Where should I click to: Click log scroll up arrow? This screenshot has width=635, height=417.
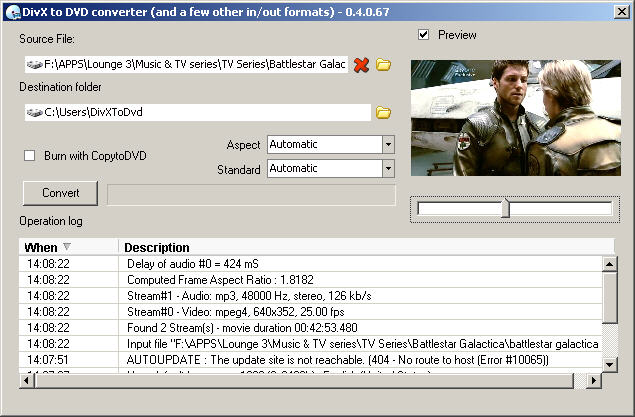(609, 264)
